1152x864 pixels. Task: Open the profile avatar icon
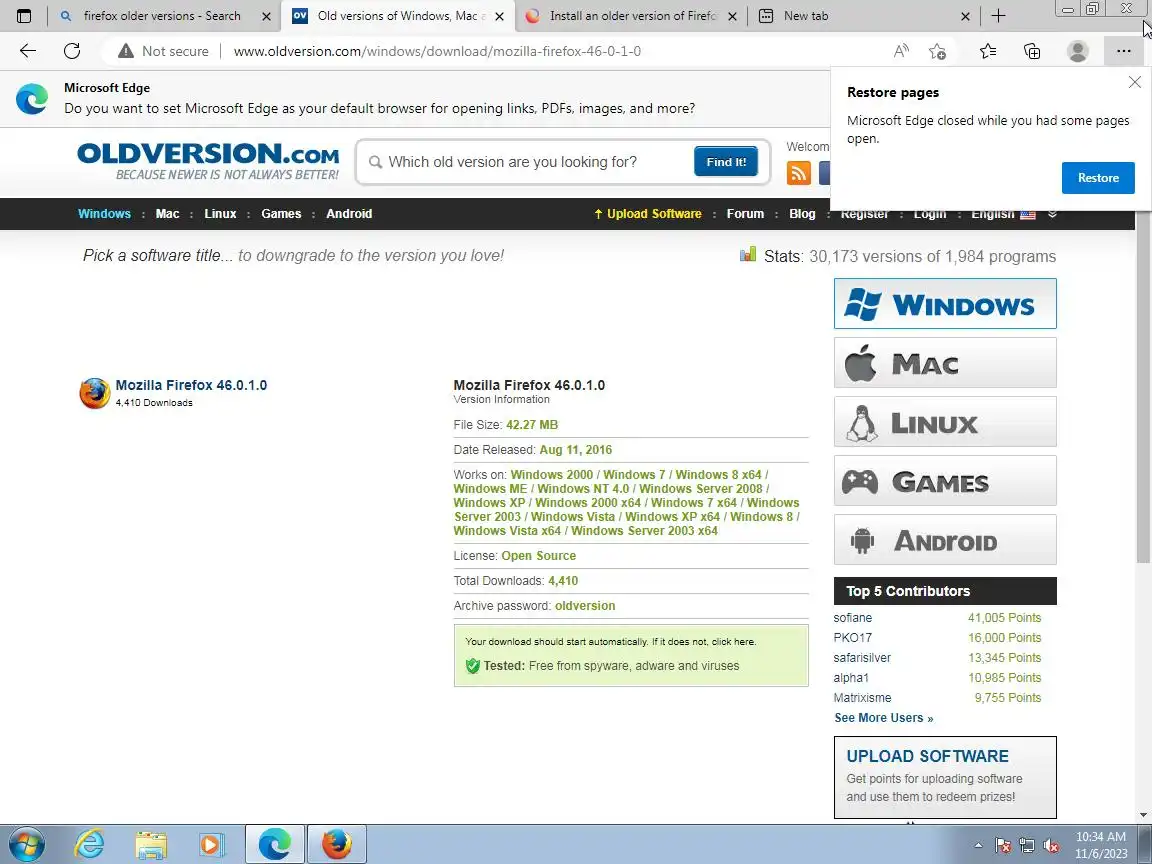[x=1077, y=51]
